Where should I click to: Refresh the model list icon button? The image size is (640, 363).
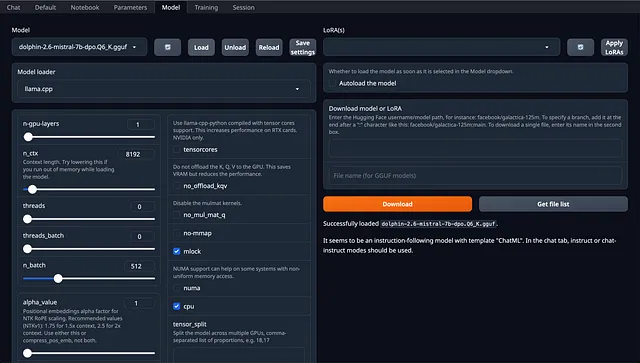pos(167,47)
